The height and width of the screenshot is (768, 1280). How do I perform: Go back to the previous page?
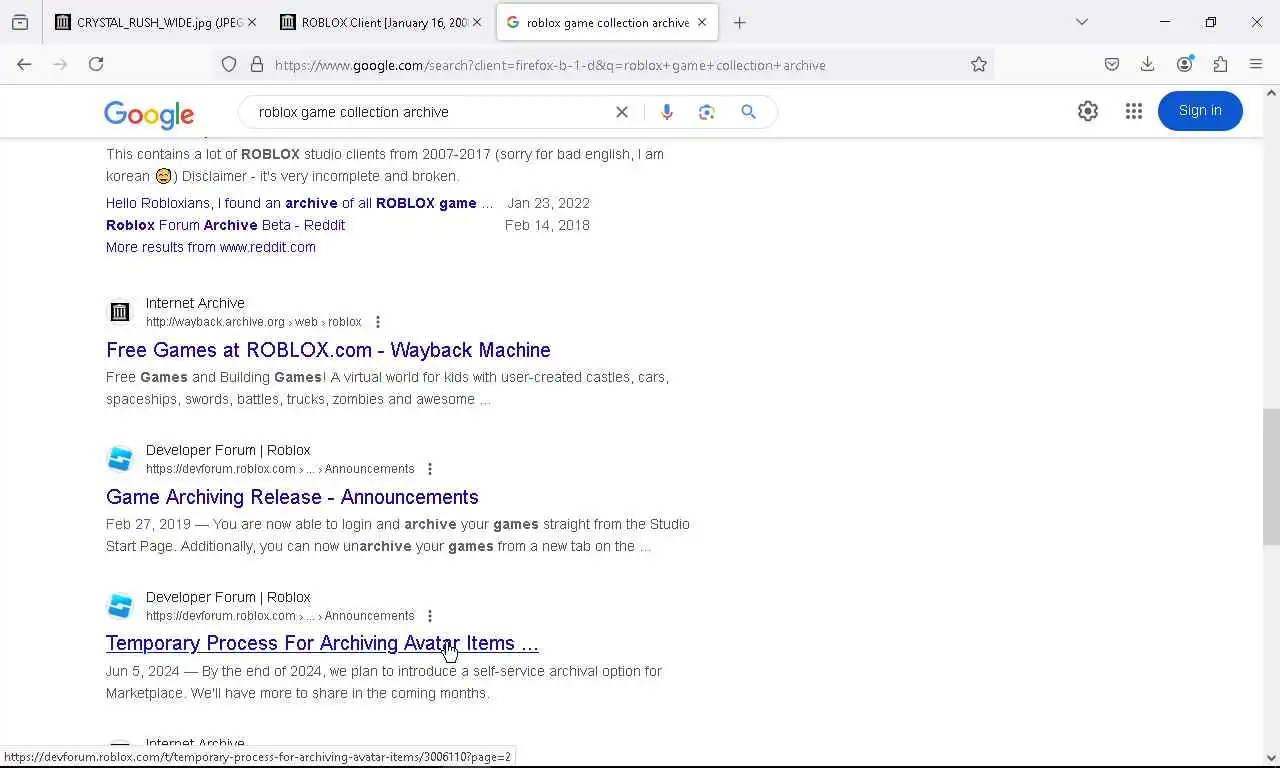(x=24, y=64)
